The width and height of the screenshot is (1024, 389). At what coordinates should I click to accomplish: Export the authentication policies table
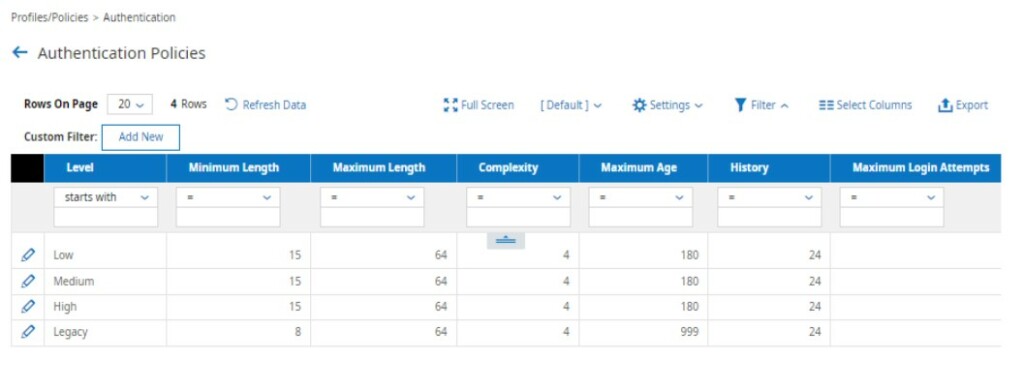pos(963,105)
